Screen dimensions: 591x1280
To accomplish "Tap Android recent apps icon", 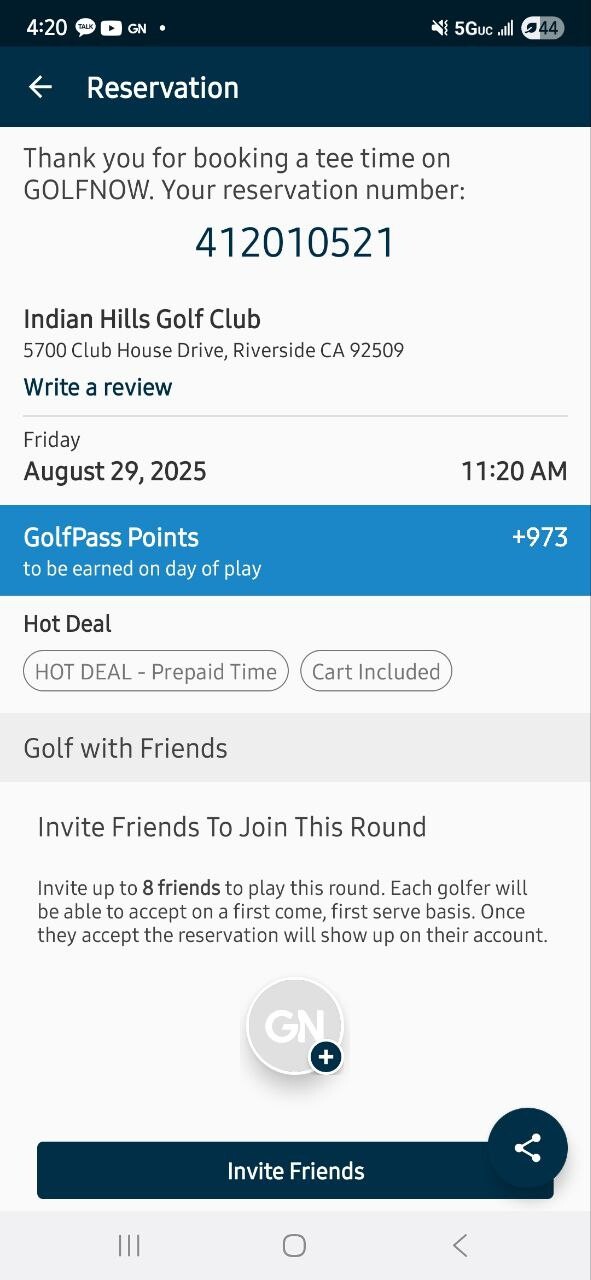I will pyautogui.click(x=129, y=1245).
